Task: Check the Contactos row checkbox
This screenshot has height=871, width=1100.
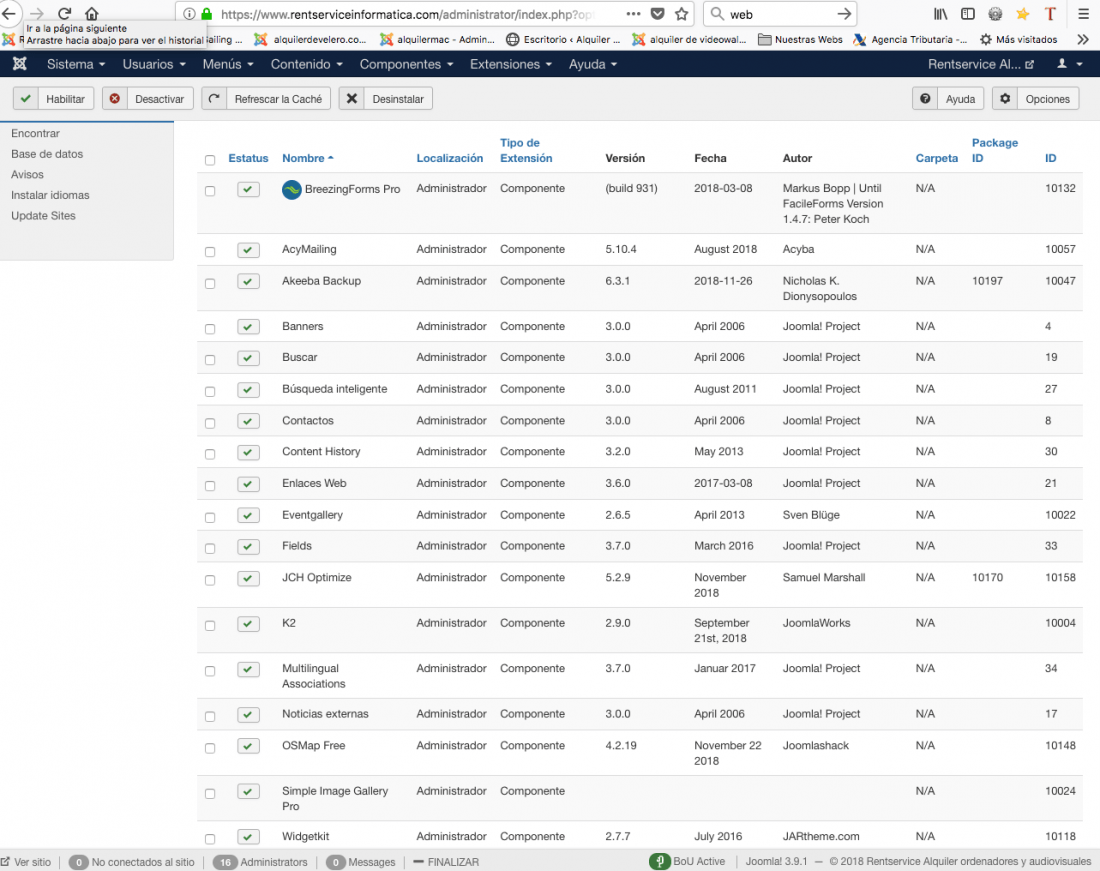Action: click(210, 423)
